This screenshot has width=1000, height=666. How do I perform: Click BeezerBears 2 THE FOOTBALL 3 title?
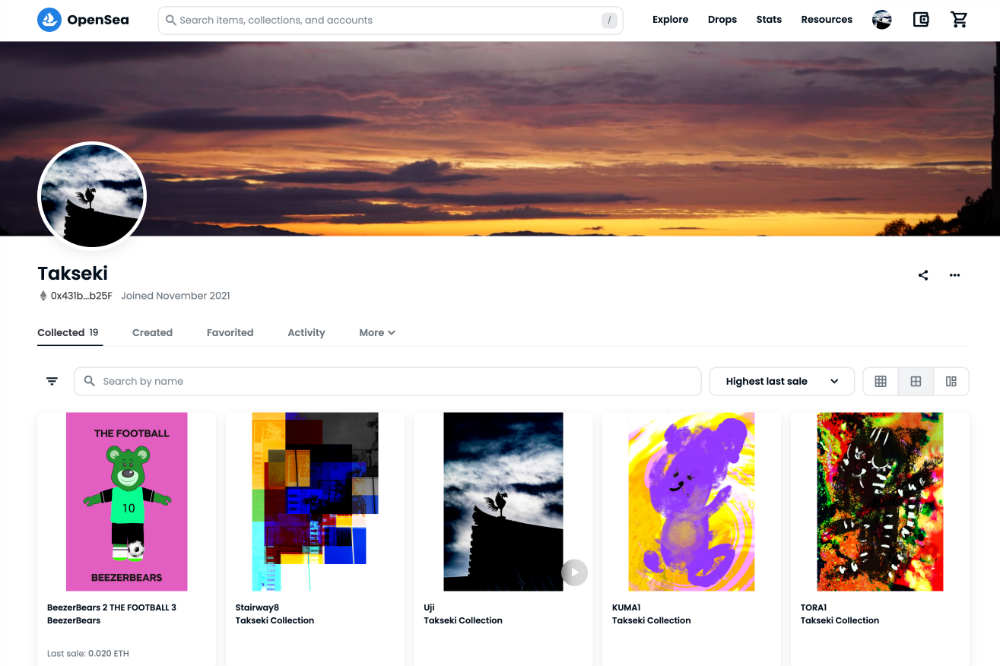tap(112, 607)
